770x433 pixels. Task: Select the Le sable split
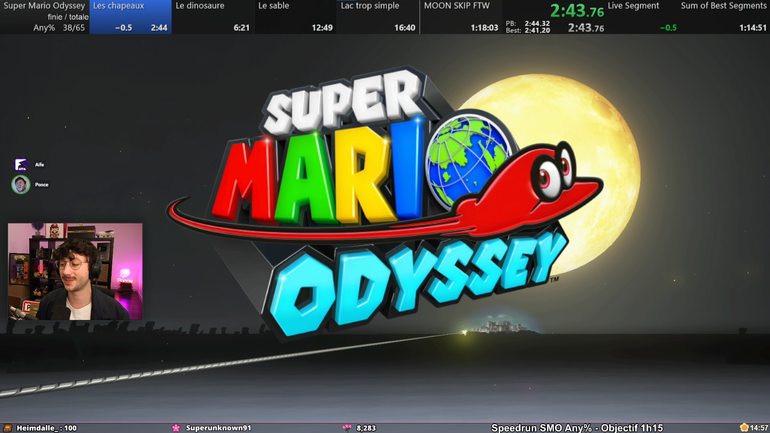tap(295, 17)
